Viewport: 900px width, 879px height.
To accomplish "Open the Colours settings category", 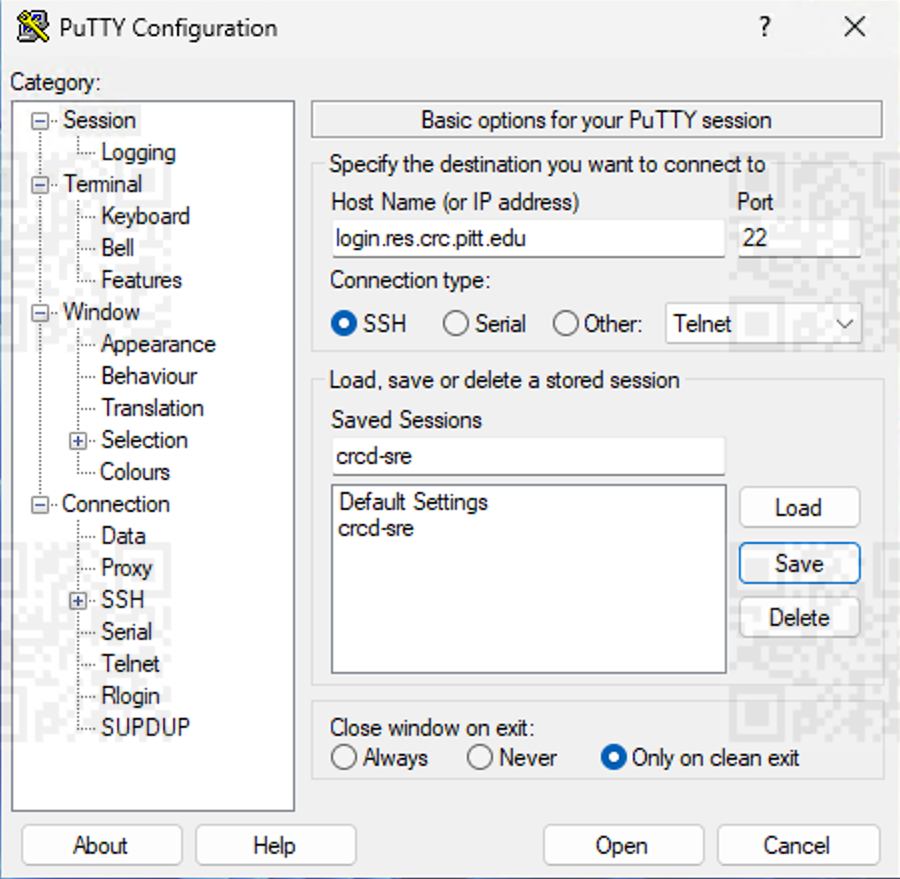I will (x=135, y=472).
